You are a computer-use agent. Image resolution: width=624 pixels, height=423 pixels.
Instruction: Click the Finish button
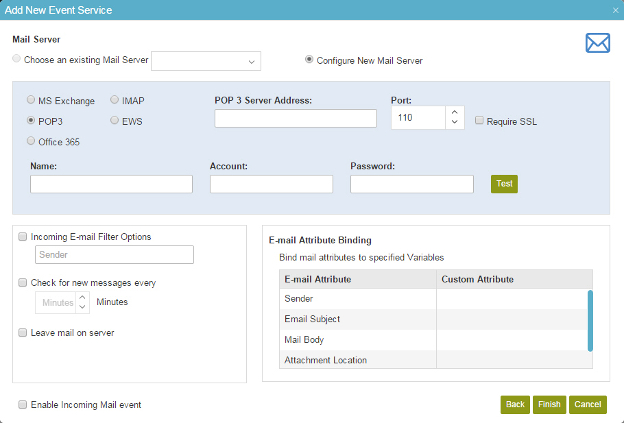pos(549,404)
